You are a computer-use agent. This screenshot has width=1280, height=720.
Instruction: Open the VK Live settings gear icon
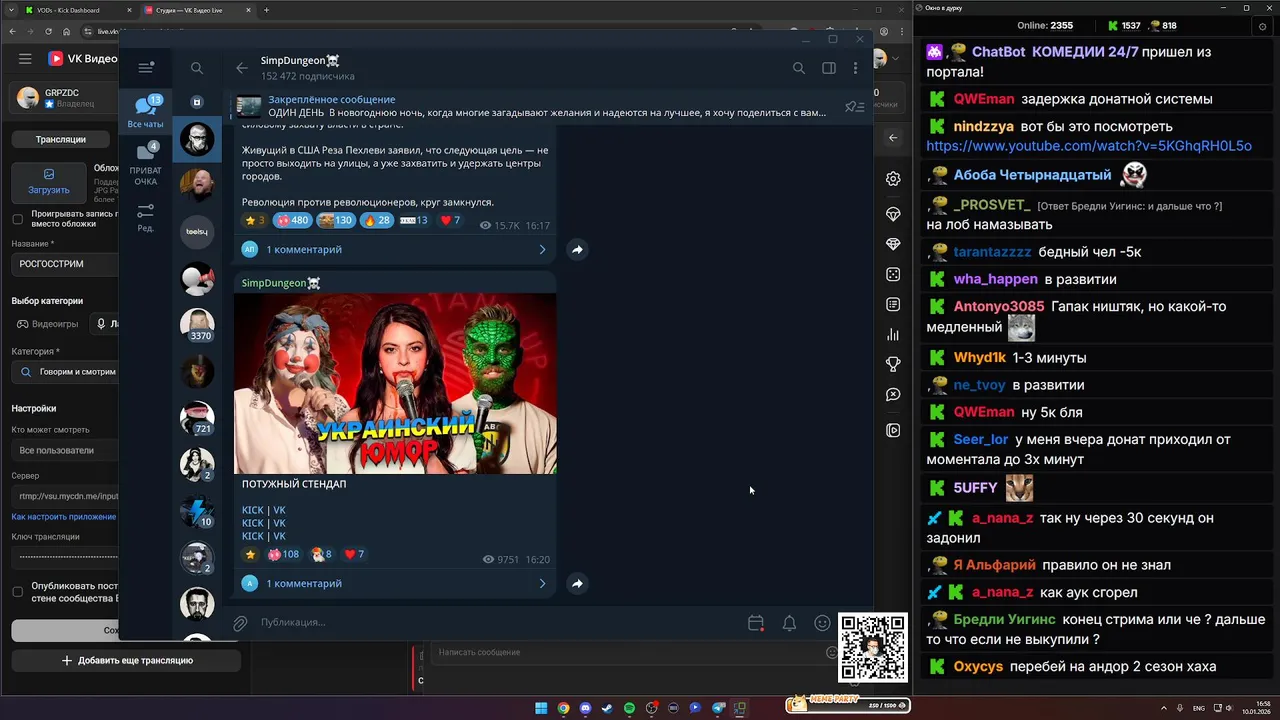pos(893,179)
